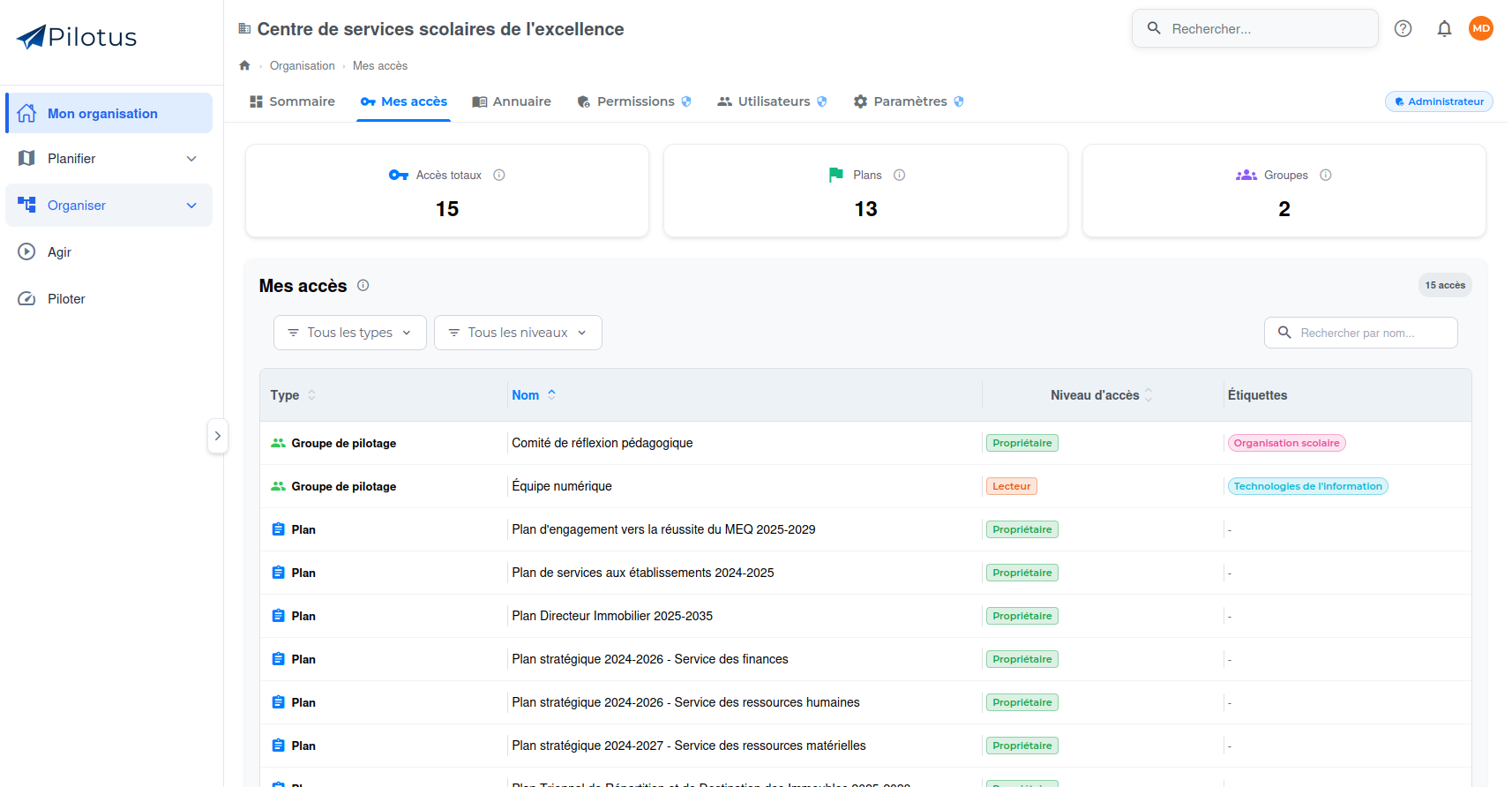Click the Technologies de l'information tag
Viewport: 1512px width, 787px height.
(x=1307, y=486)
